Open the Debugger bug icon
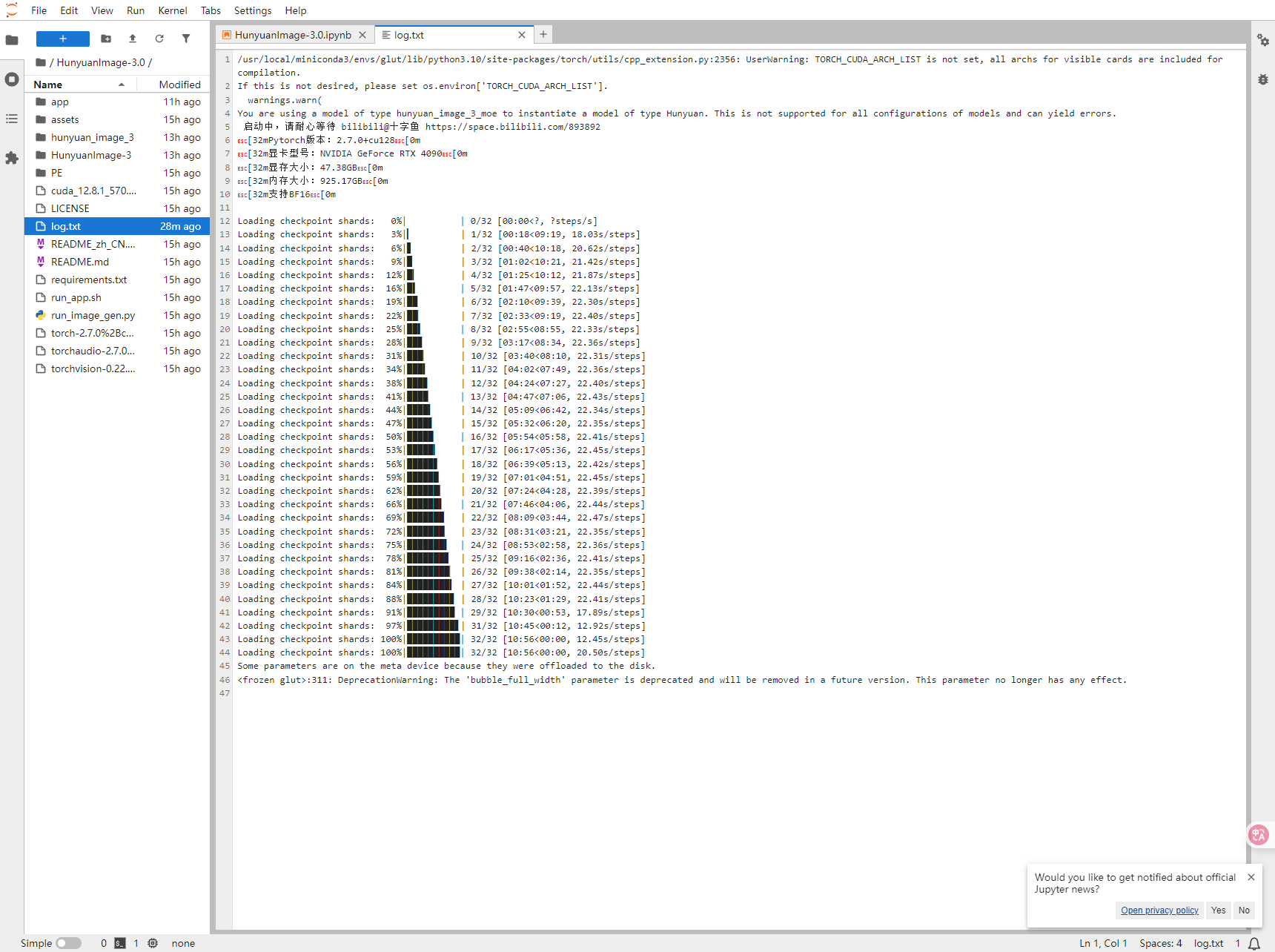1275x952 pixels. coord(1262,79)
